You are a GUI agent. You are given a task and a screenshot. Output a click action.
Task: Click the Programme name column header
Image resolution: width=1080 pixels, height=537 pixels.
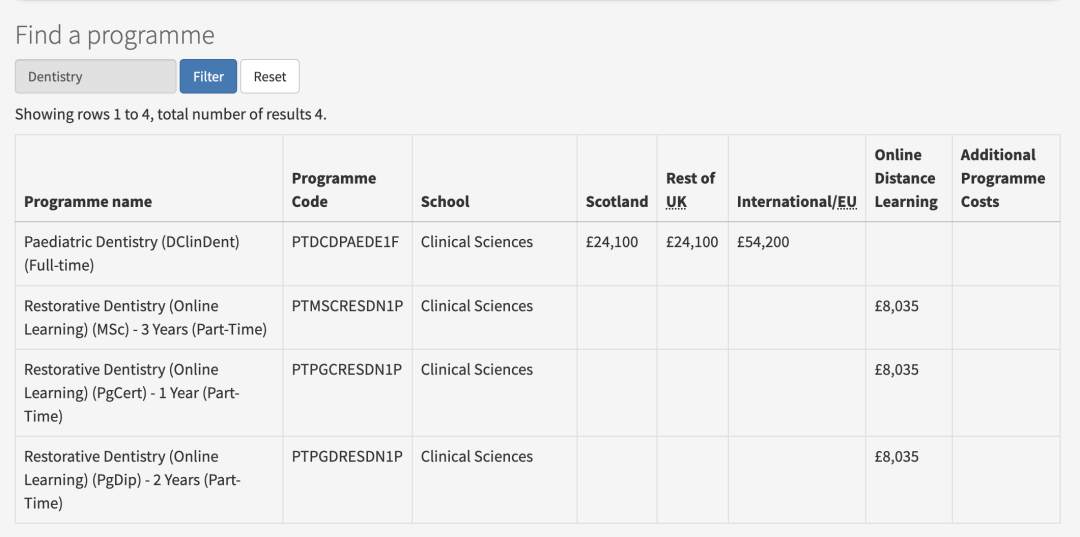pos(88,202)
